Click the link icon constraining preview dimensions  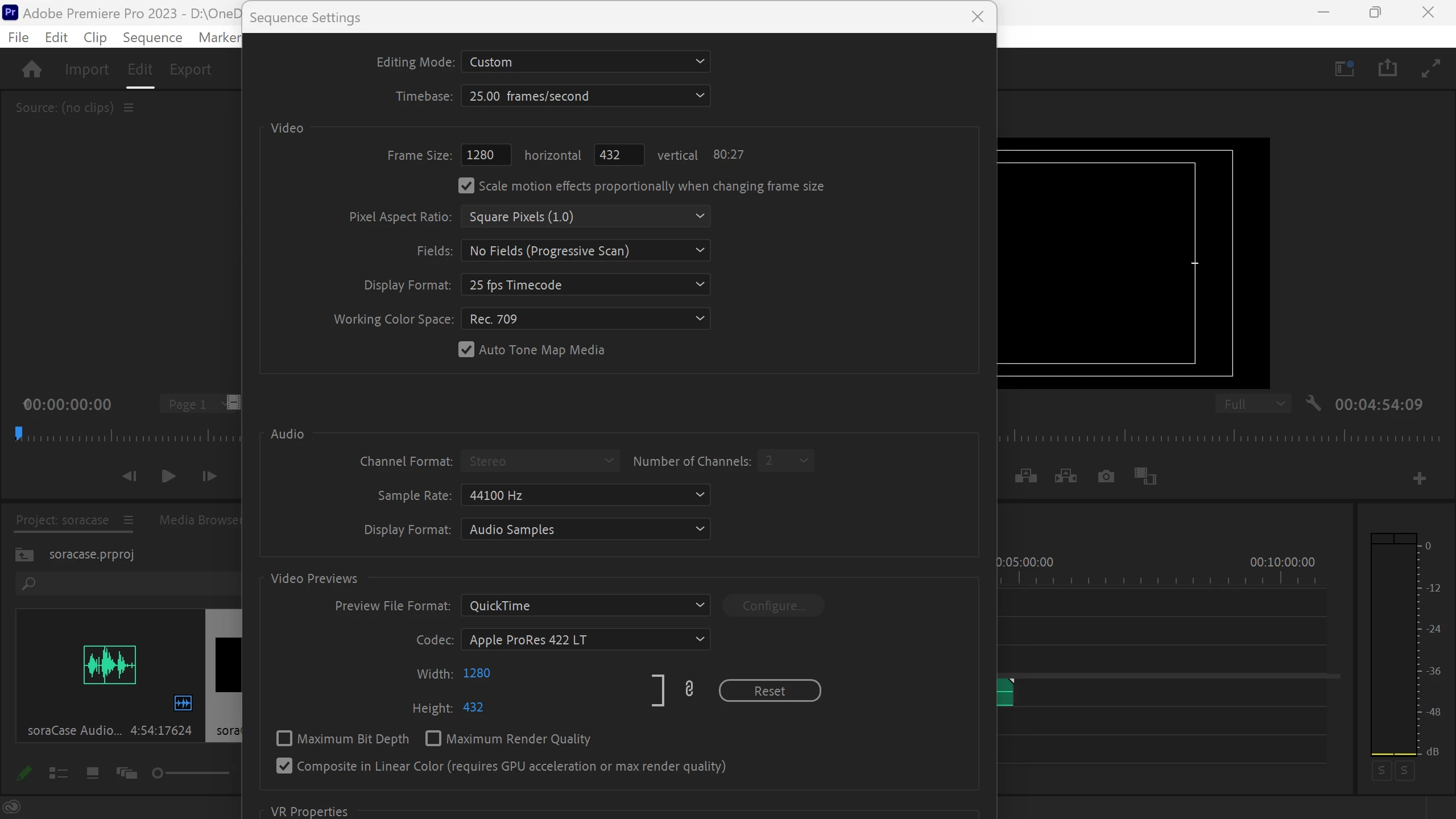pos(689,689)
